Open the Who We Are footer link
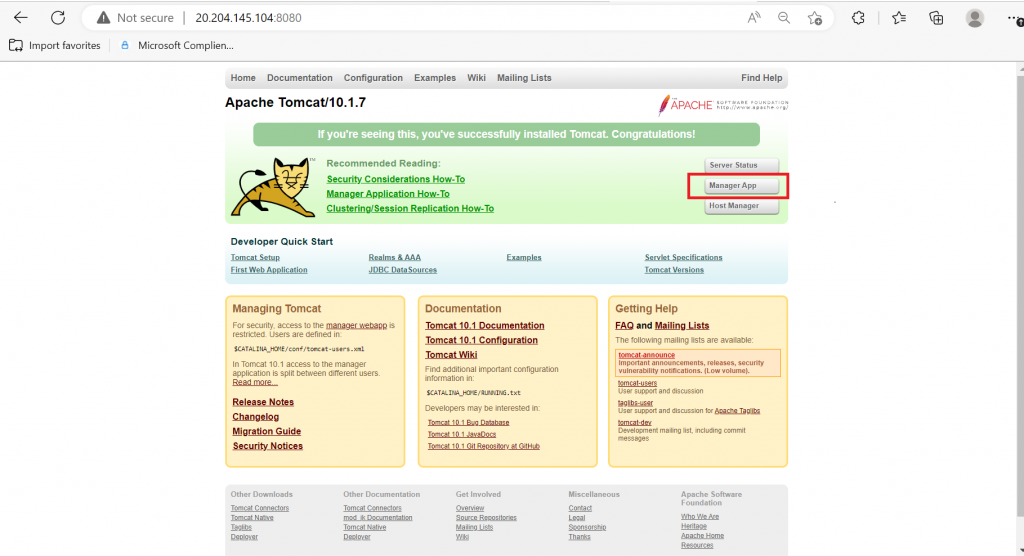 point(699,517)
